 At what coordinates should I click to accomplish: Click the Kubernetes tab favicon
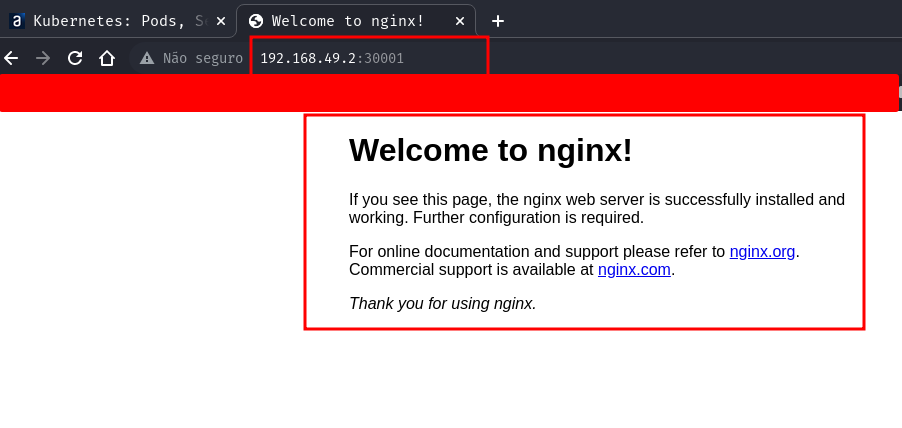pyautogui.click(x=17, y=21)
